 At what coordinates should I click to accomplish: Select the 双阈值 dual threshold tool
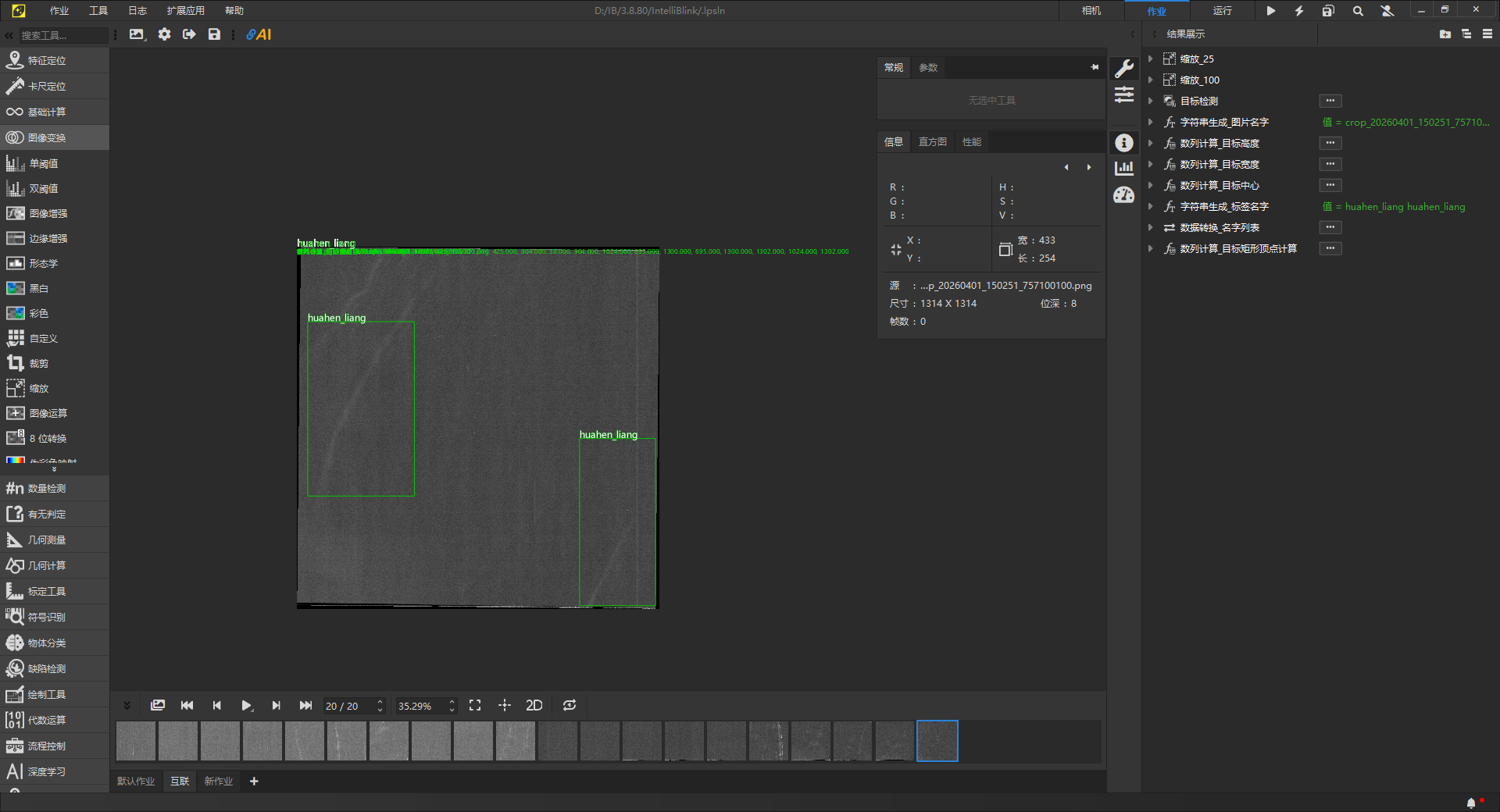tap(43, 189)
